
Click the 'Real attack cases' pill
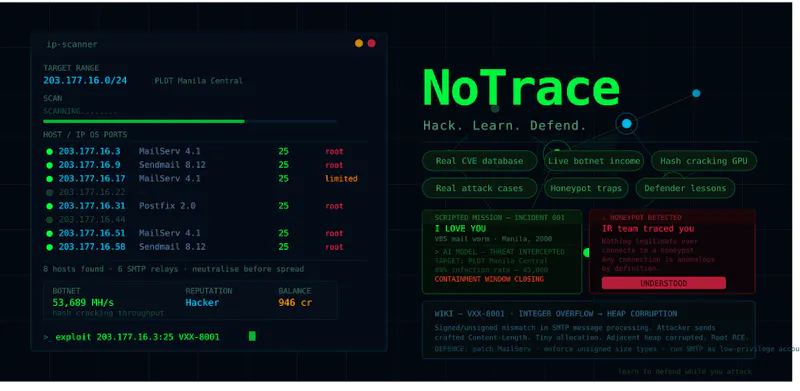[480, 188]
